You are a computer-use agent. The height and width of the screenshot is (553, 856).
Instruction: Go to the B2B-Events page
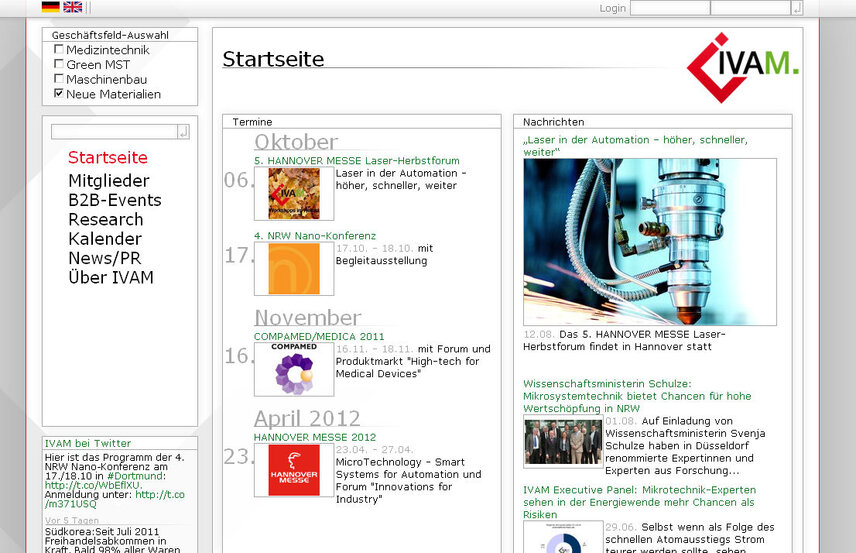click(x=114, y=200)
